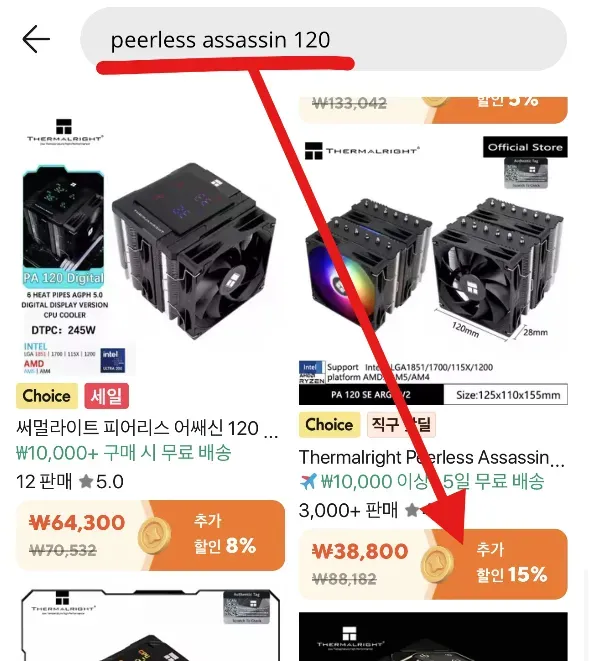
Task: Open the PA 120 SE ARGB cooler image
Action: point(433,270)
